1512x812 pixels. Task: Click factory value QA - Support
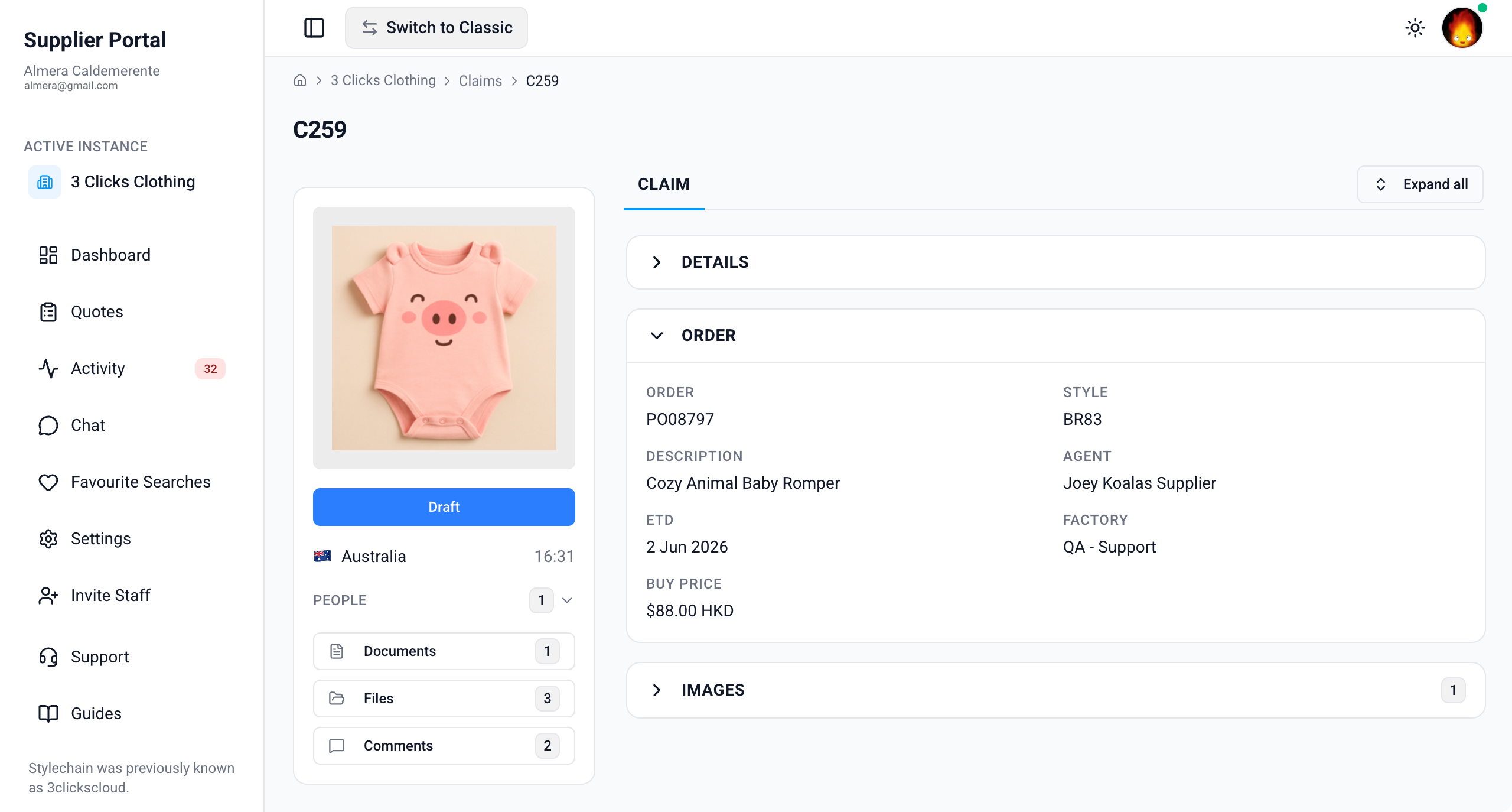click(x=1109, y=547)
